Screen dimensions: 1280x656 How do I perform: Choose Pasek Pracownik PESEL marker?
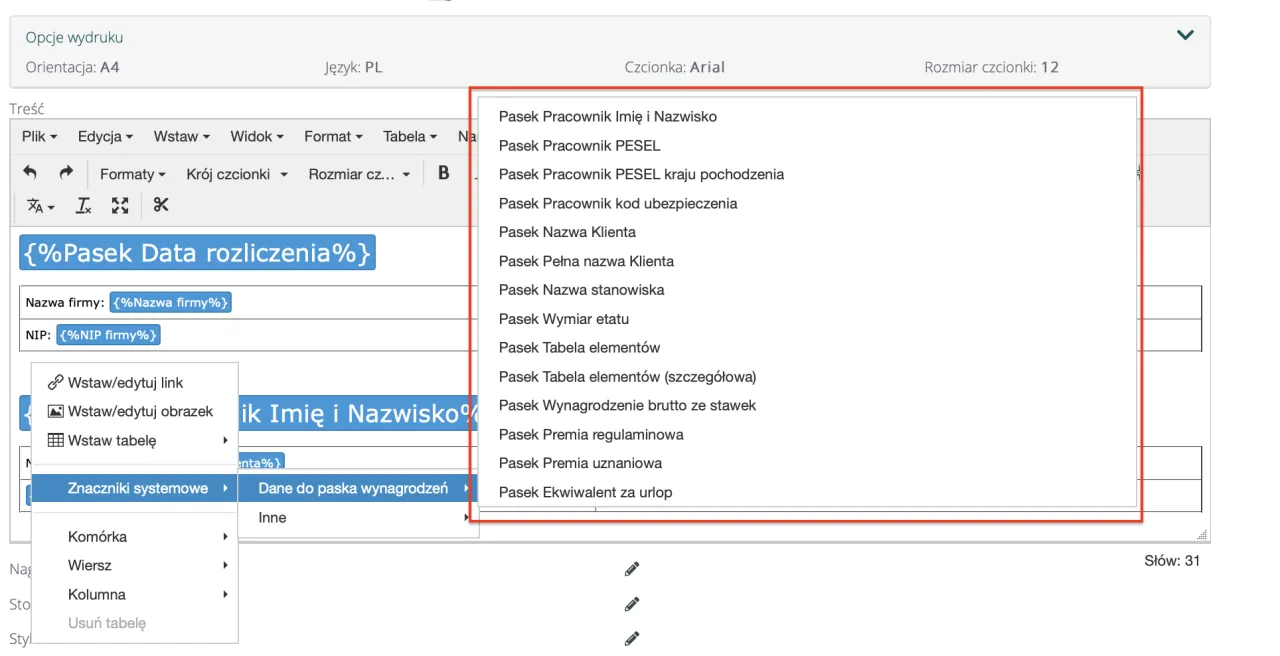(579, 145)
